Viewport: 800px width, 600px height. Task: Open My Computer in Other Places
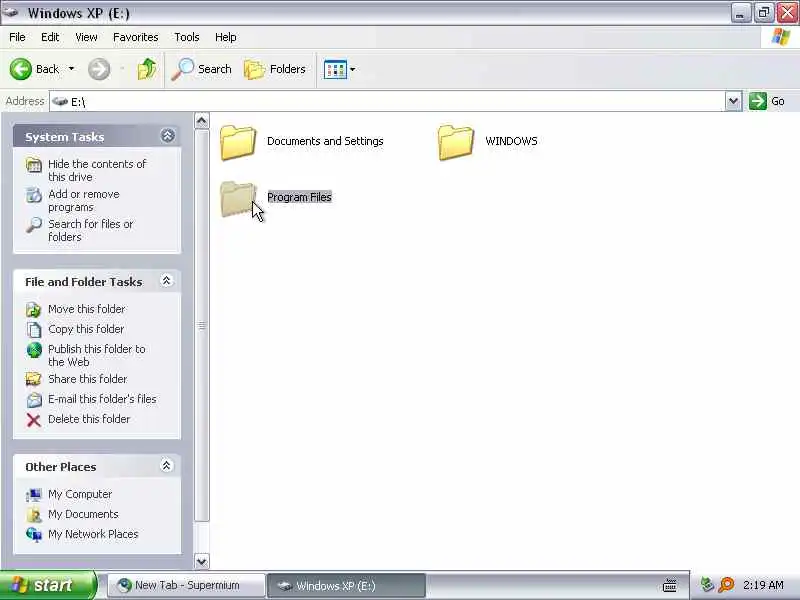point(80,494)
